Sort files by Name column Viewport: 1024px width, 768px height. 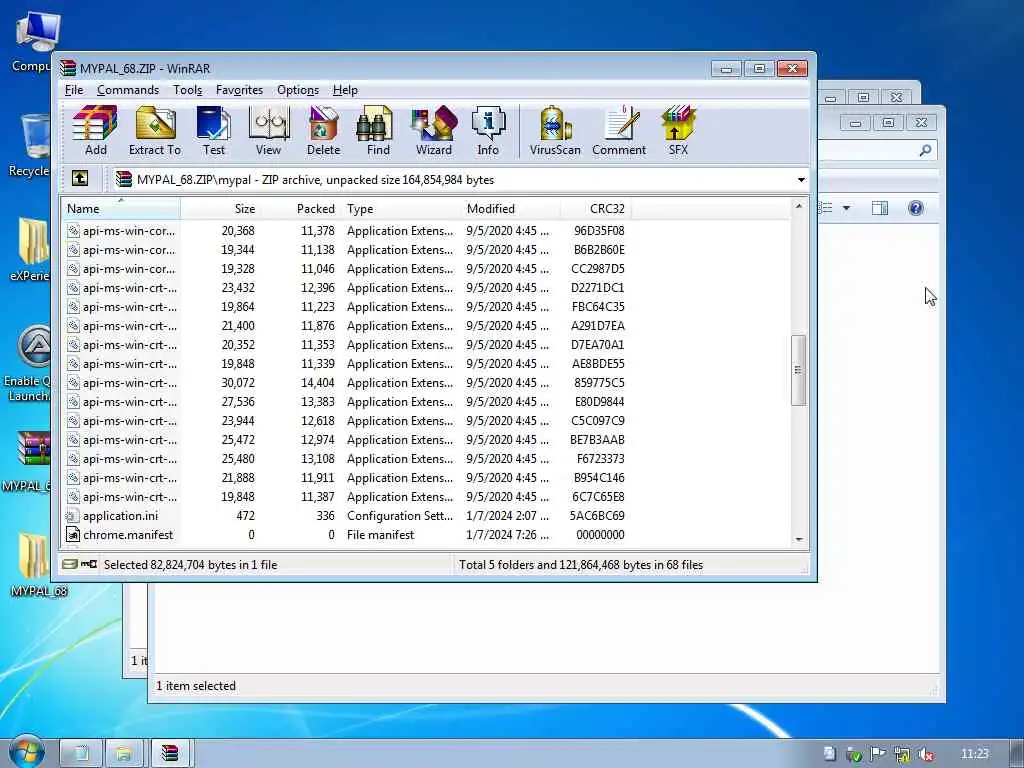121,209
